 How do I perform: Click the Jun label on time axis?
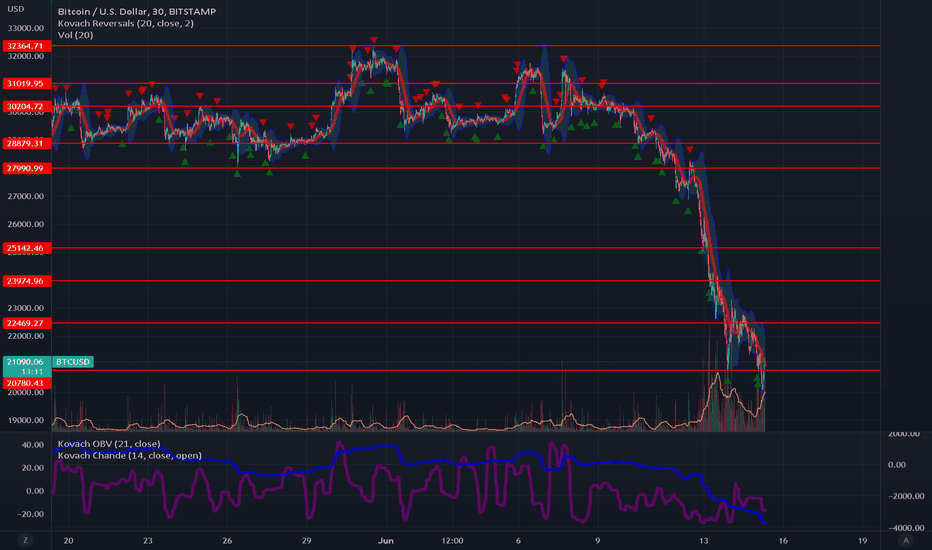coord(386,540)
